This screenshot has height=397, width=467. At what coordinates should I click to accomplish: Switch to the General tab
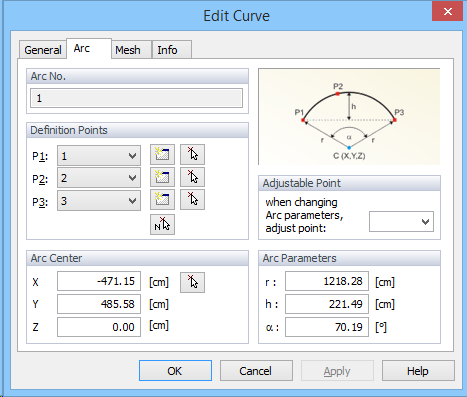(x=43, y=50)
